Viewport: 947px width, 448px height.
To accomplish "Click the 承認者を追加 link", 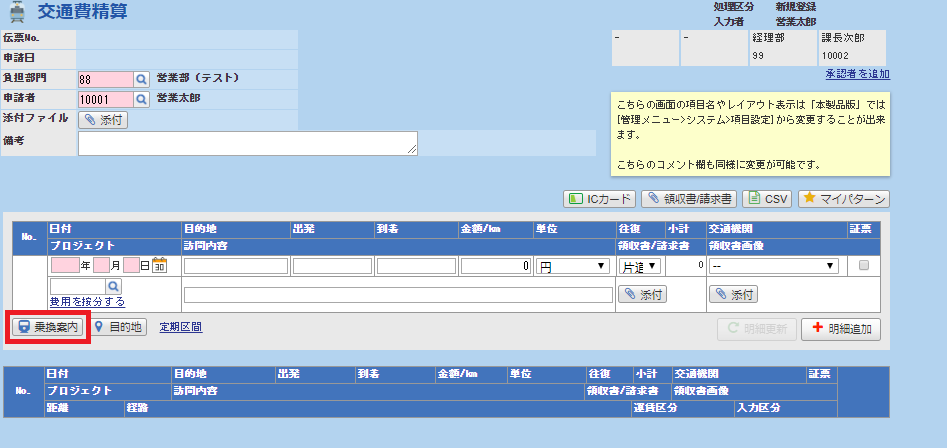I will pos(858,74).
